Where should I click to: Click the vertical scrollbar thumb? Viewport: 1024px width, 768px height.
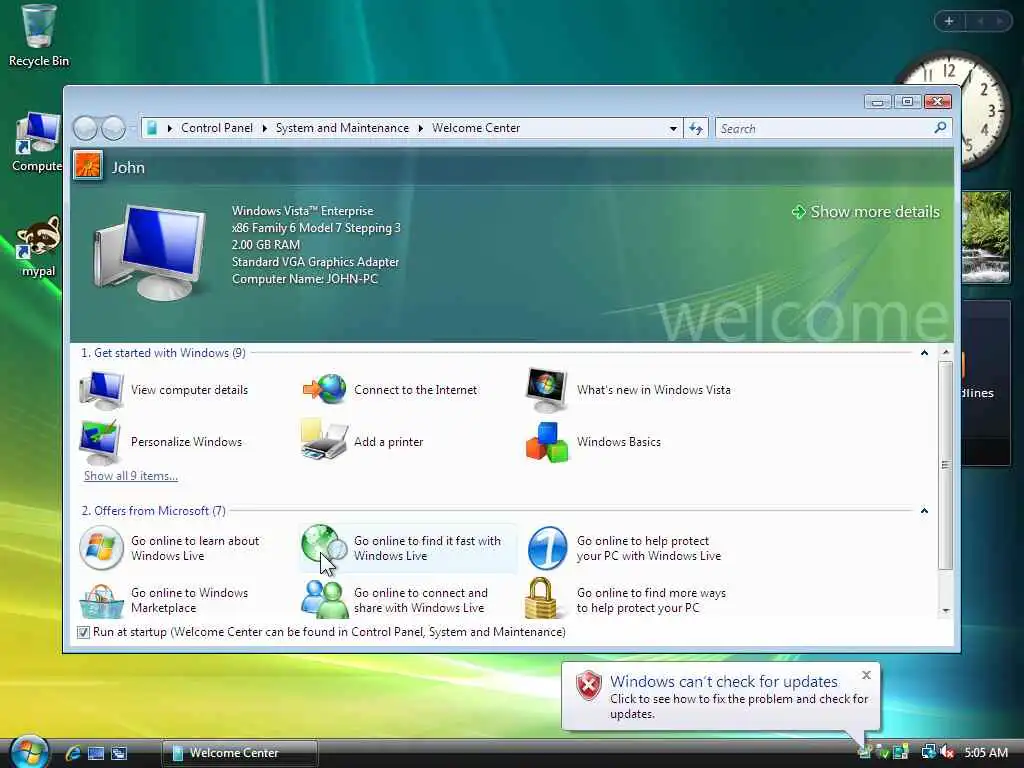[x=945, y=465]
